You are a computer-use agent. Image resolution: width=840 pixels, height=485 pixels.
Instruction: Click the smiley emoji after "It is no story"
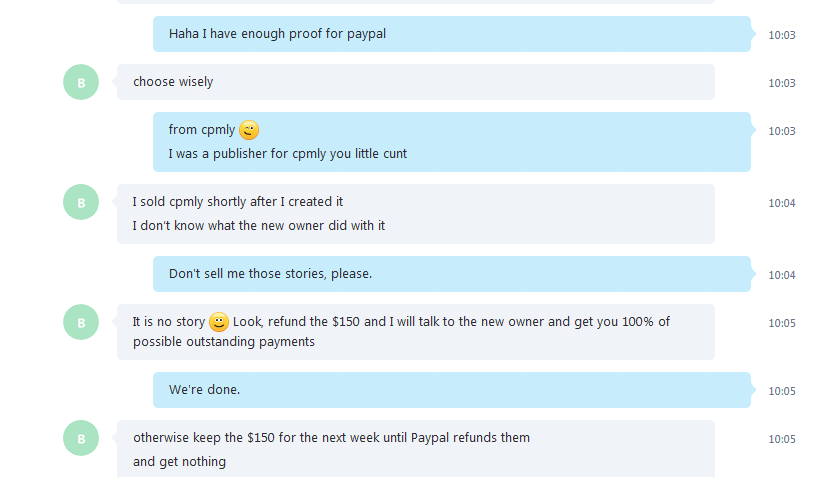click(219, 322)
